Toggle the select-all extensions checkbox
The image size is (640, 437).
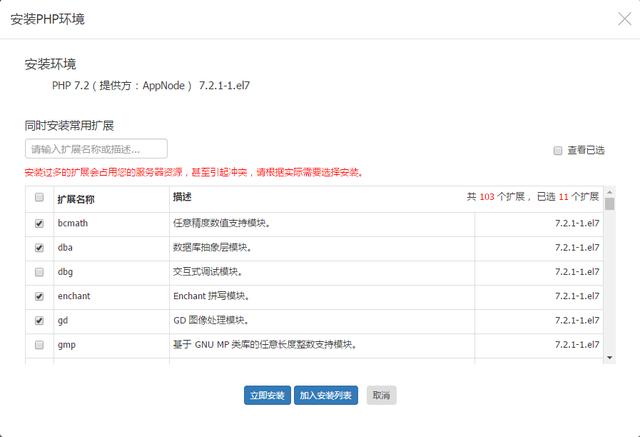click(x=39, y=197)
